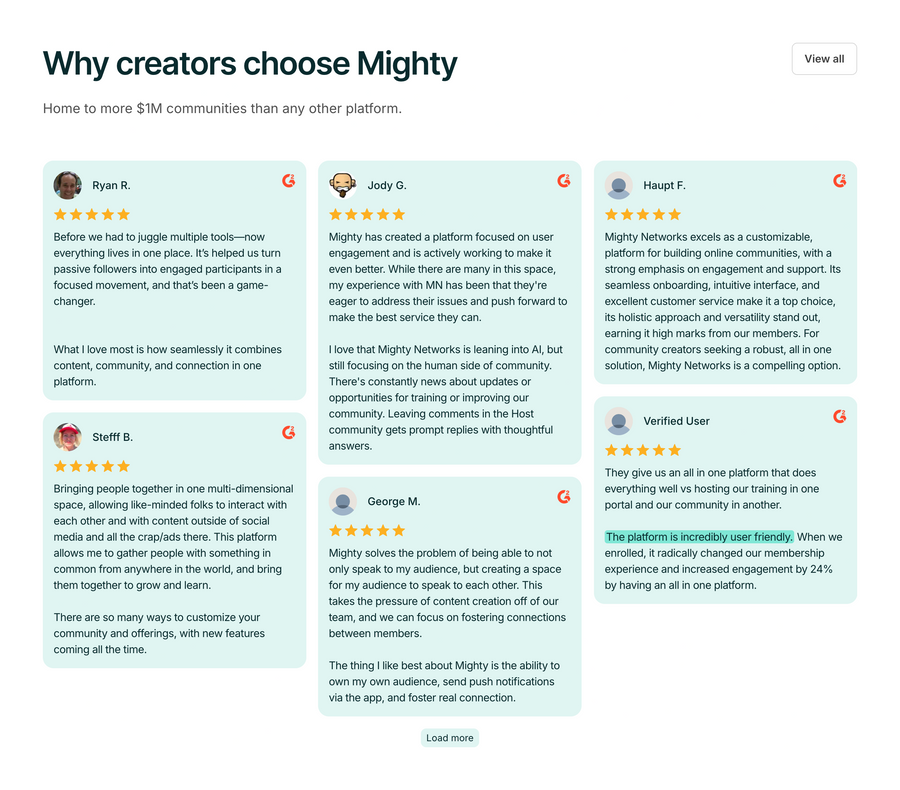Select the G2 badge on Haupt F.'s review
The image size is (900, 790).
pos(839,181)
